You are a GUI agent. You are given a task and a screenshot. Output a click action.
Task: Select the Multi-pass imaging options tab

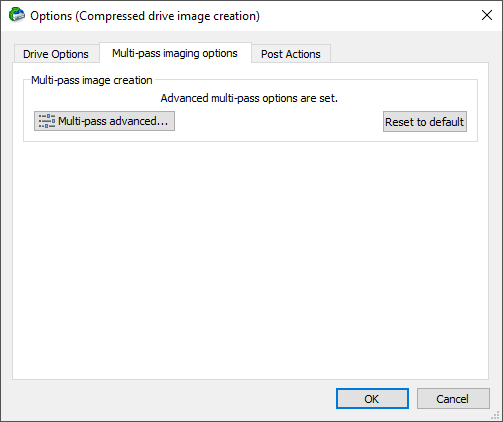[x=175, y=53]
